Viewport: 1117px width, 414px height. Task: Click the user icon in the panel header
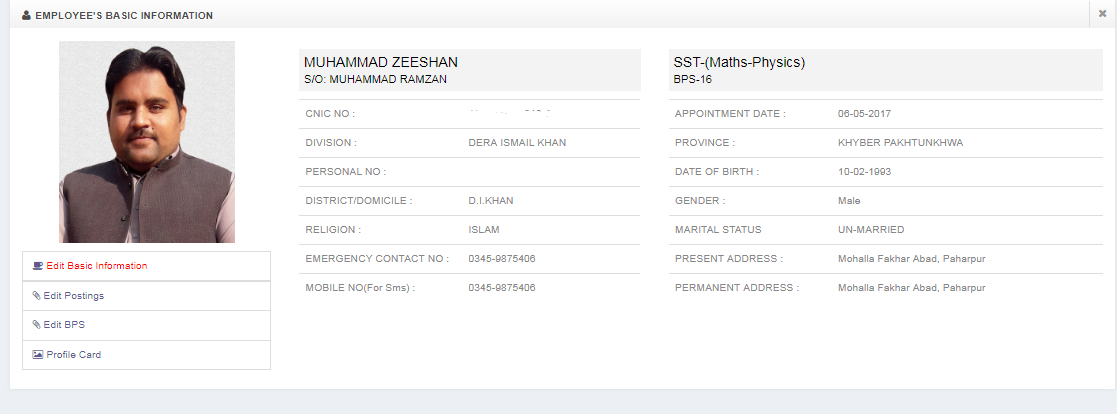[26, 15]
